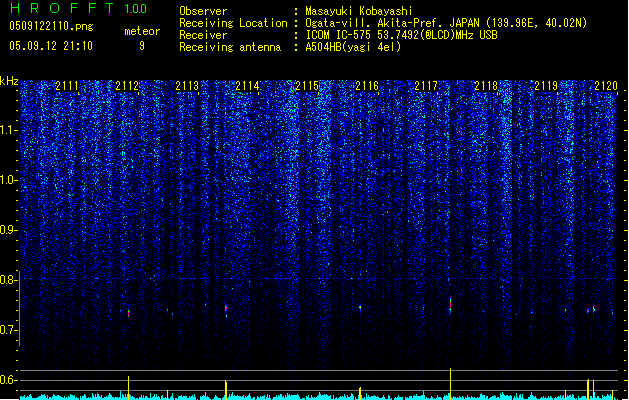Click antenna value A504HB(yagi 4el)
The width and height of the screenshot is (629, 400).
pos(353,47)
